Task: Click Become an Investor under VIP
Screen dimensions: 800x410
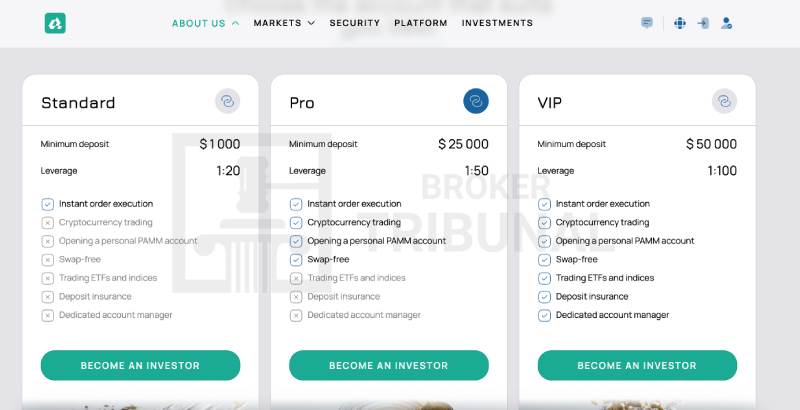Action: click(637, 365)
